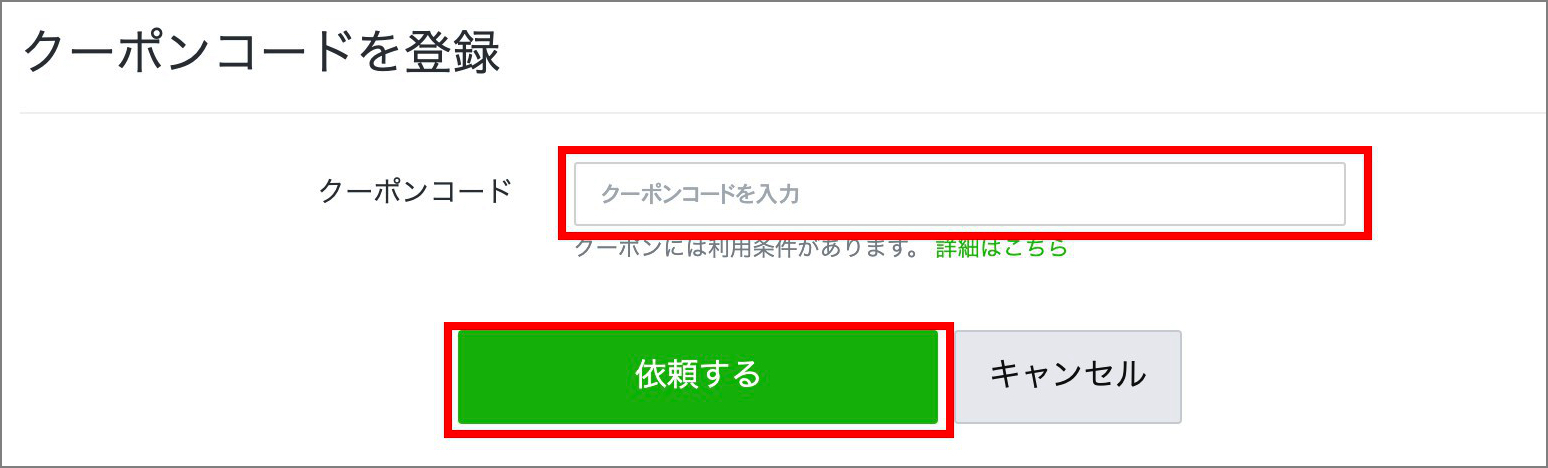This screenshot has height=468, width=1548.
Task: Click the クーポンコード input field
Action: 960,194
